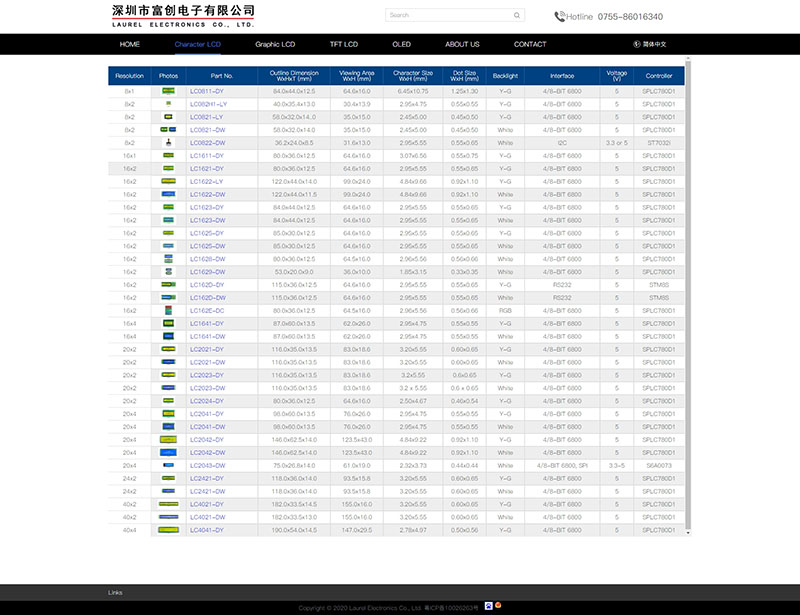Open the OLED products page
800x615 pixels.
pos(401,45)
